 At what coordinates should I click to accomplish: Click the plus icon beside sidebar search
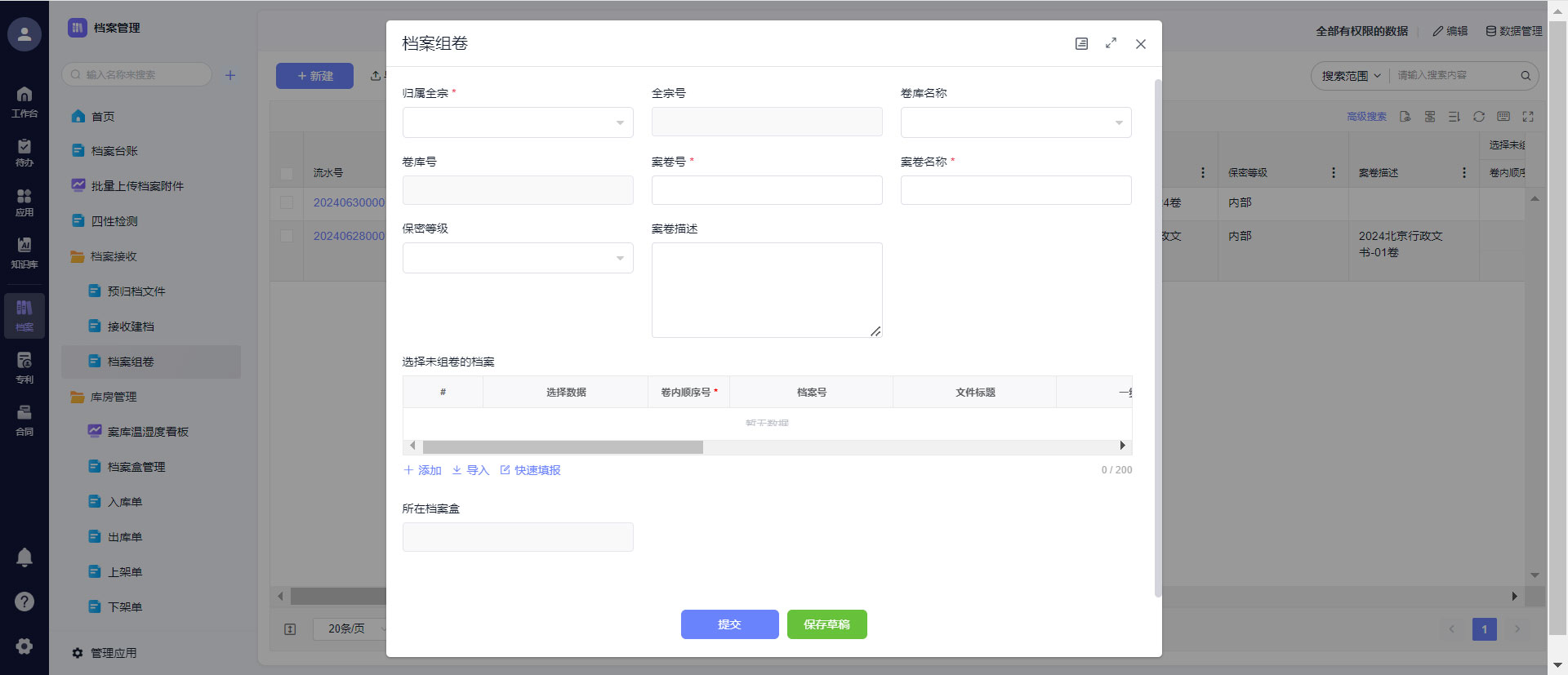pyautogui.click(x=230, y=75)
